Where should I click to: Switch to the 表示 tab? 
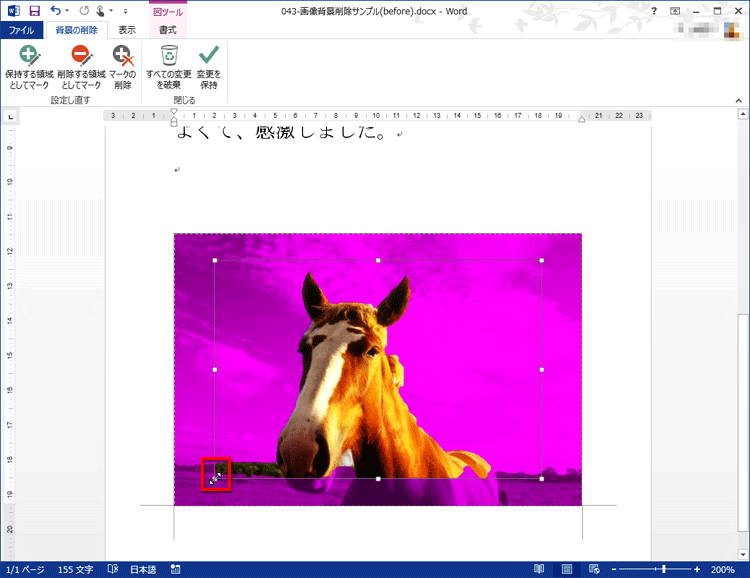tap(127, 30)
